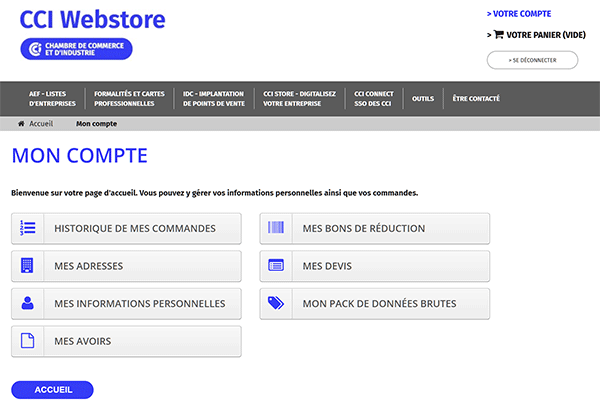Click the person icon for personal information
600x406 pixels.
pyautogui.click(x=27, y=303)
